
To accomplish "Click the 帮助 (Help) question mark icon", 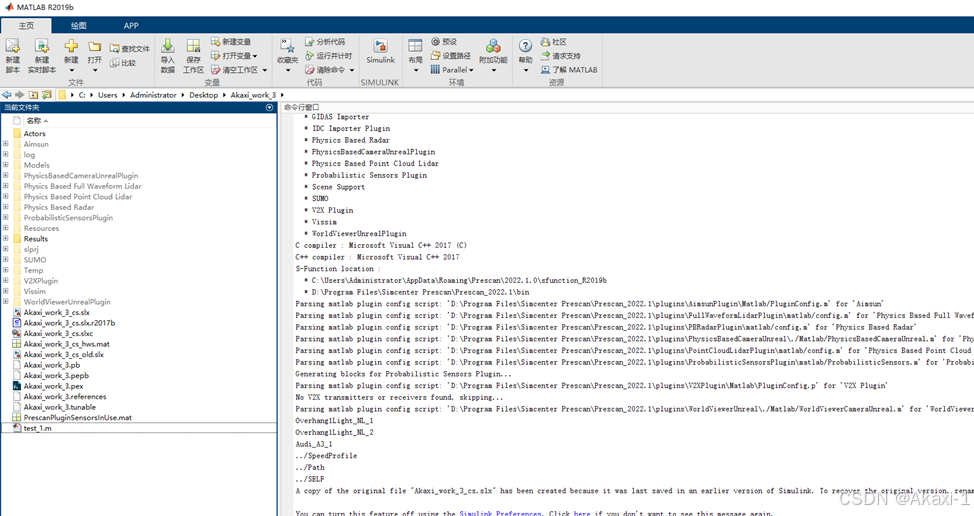I will pyautogui.click(x=525, y=47).
